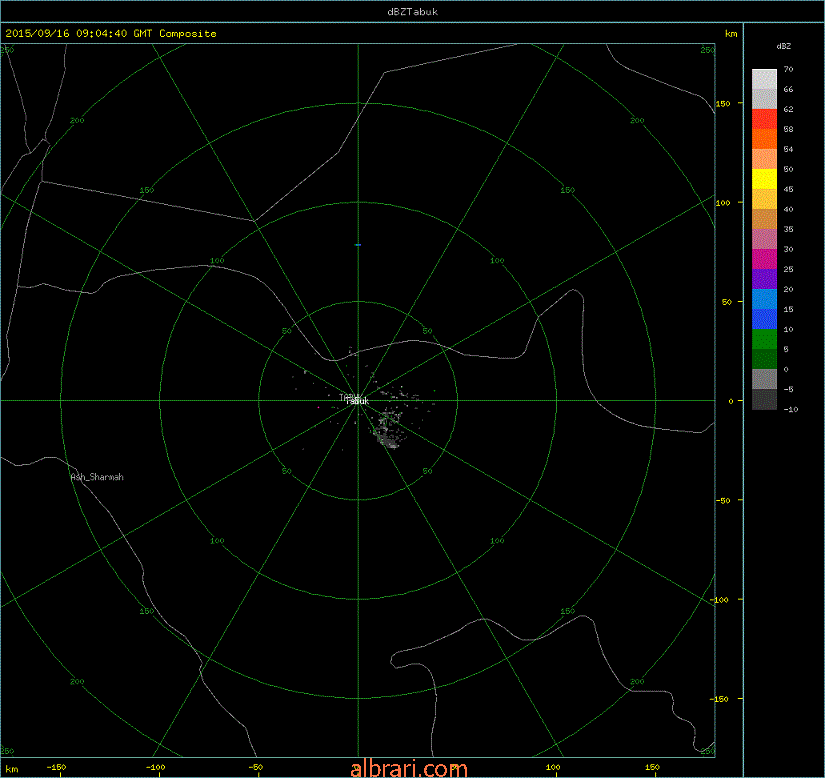Pick the brownish tan swatch between 40 and 35
The image size is (825, 778).
click(764, 219)
